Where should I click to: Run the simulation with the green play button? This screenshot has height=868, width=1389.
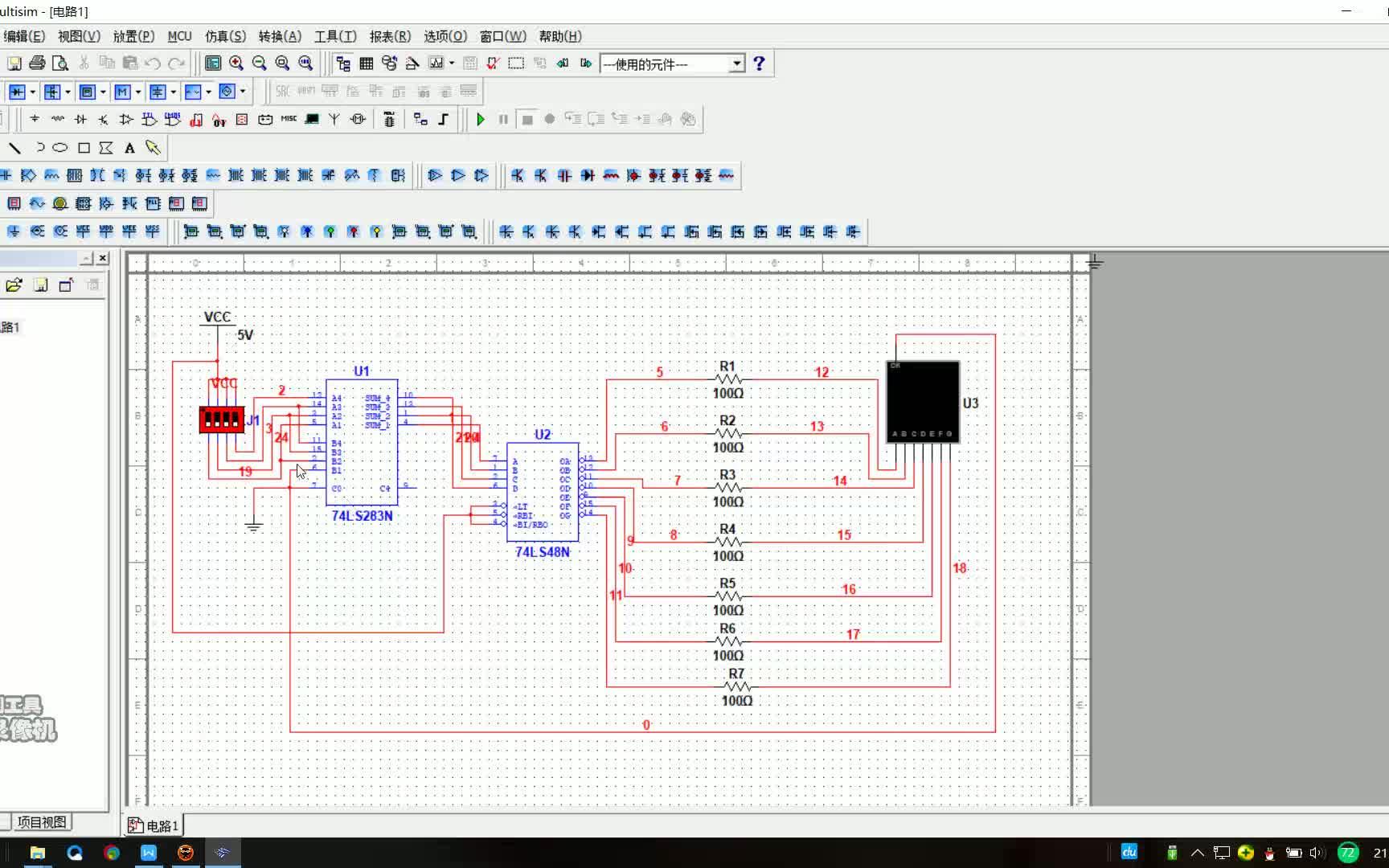(x=481, y=120)
